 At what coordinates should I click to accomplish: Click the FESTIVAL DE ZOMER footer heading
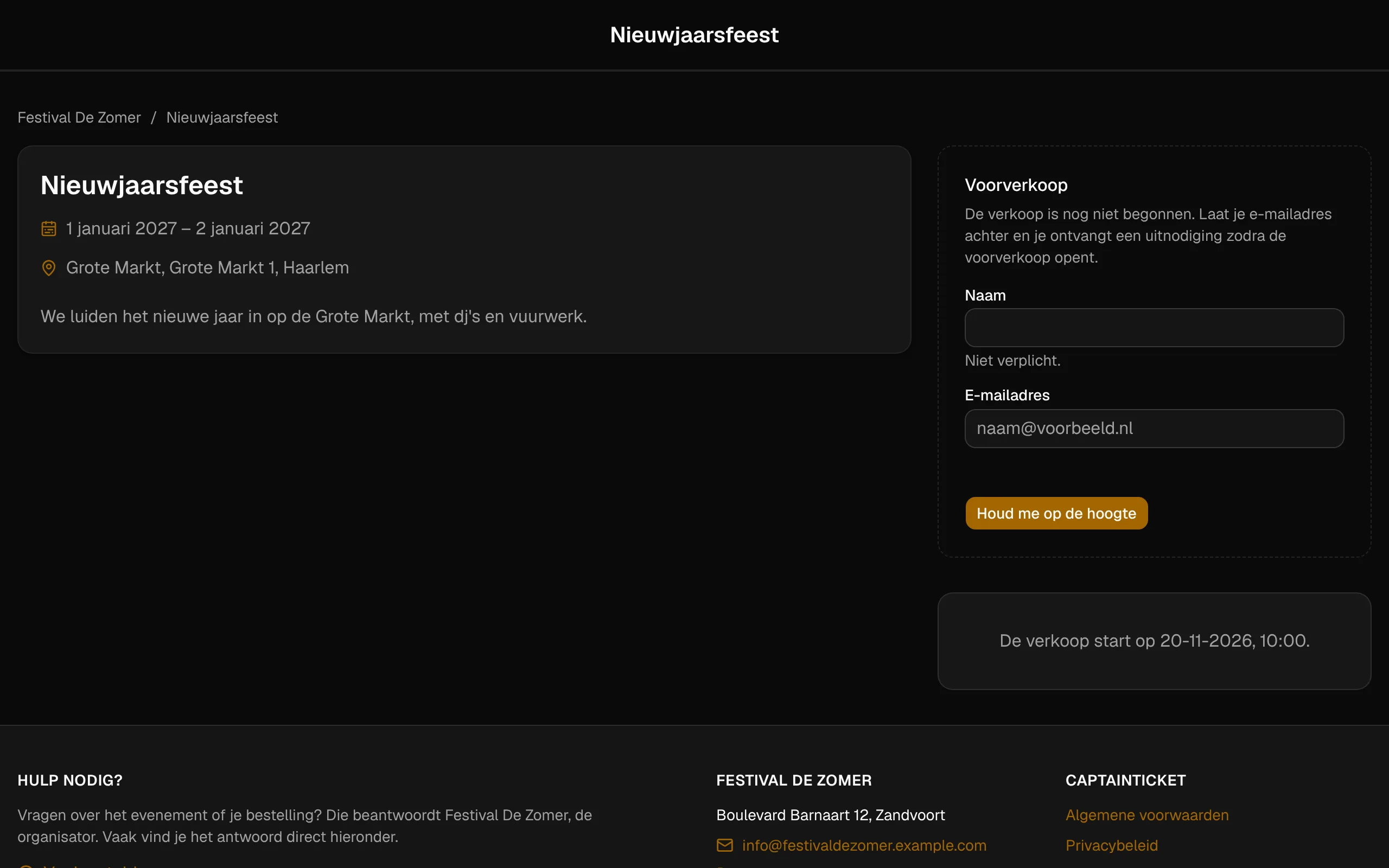(794, 780)
